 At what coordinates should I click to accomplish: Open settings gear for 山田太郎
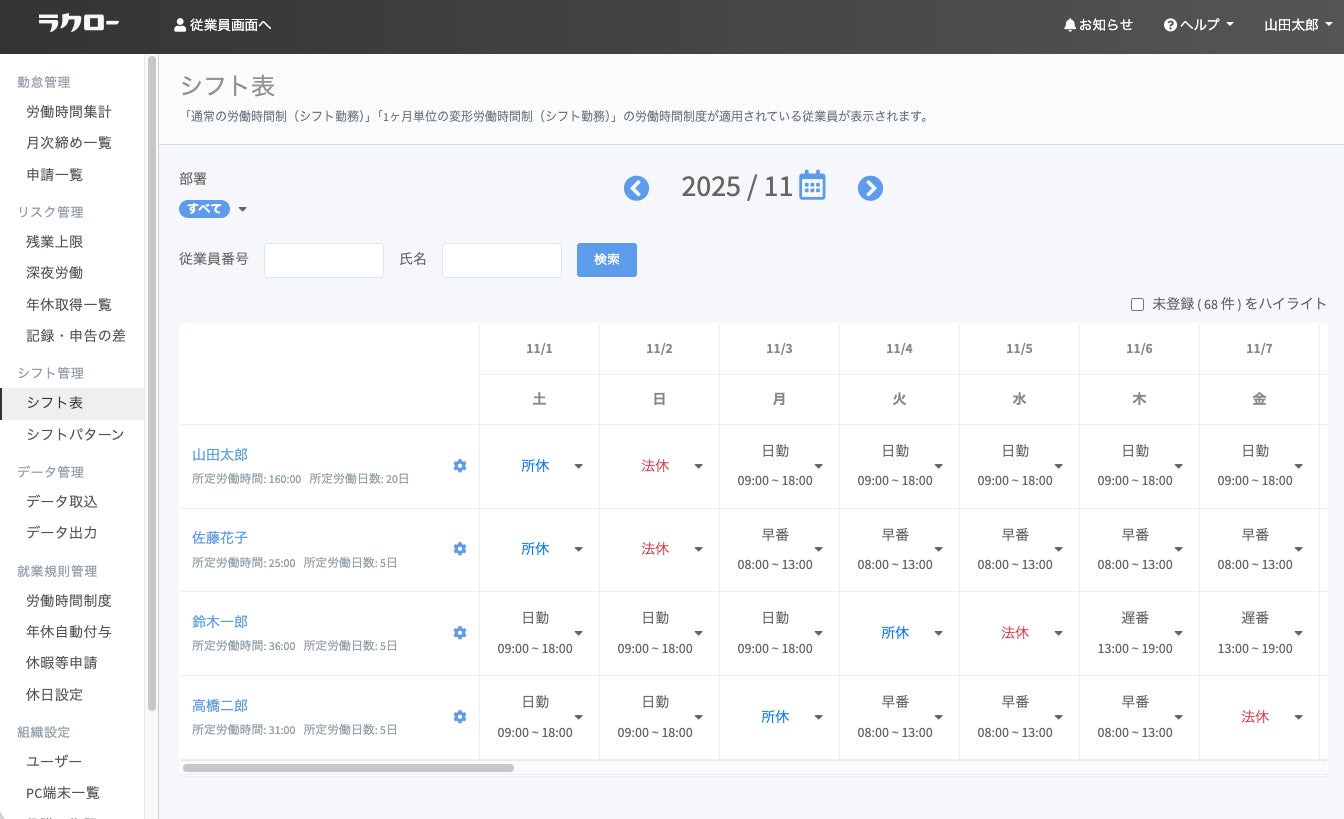point(460,466)
